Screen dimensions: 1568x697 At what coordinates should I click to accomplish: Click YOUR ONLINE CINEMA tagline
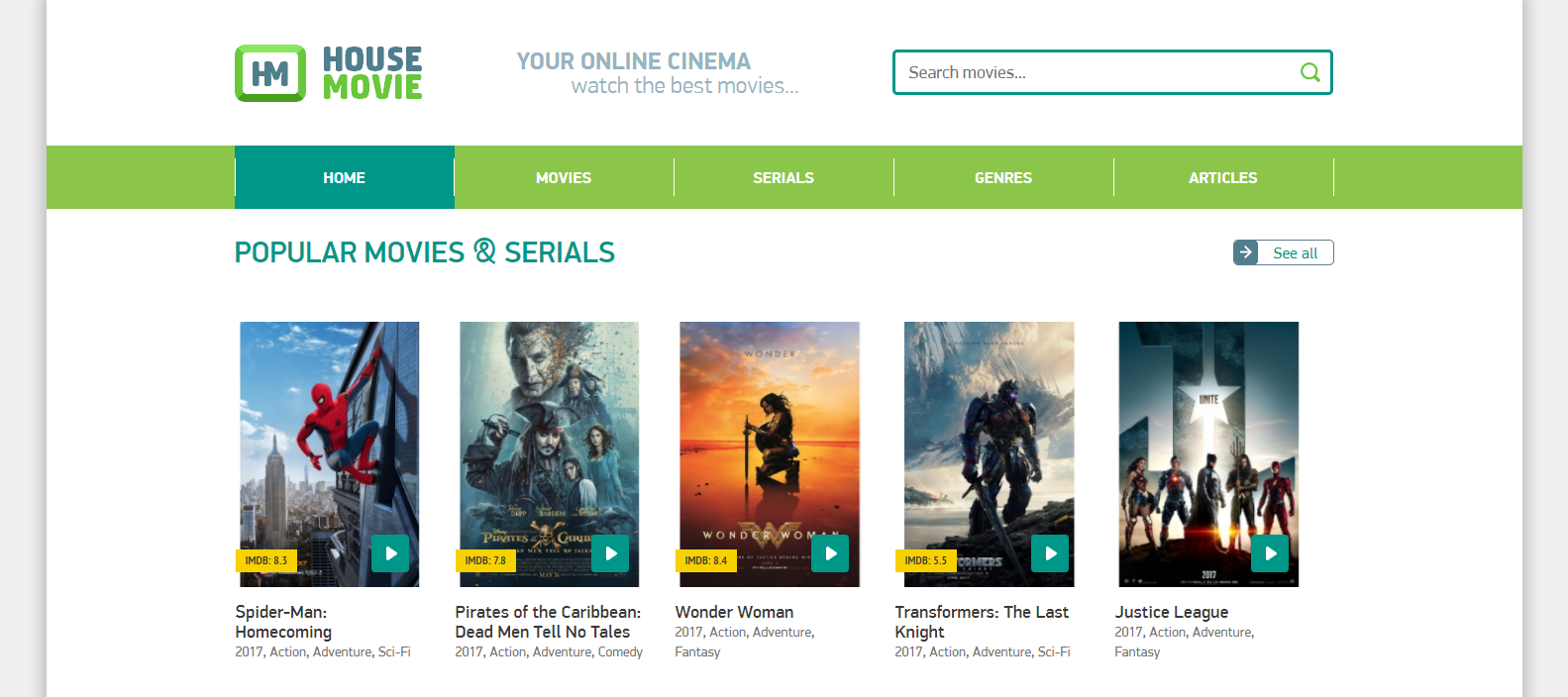(634, 61)
